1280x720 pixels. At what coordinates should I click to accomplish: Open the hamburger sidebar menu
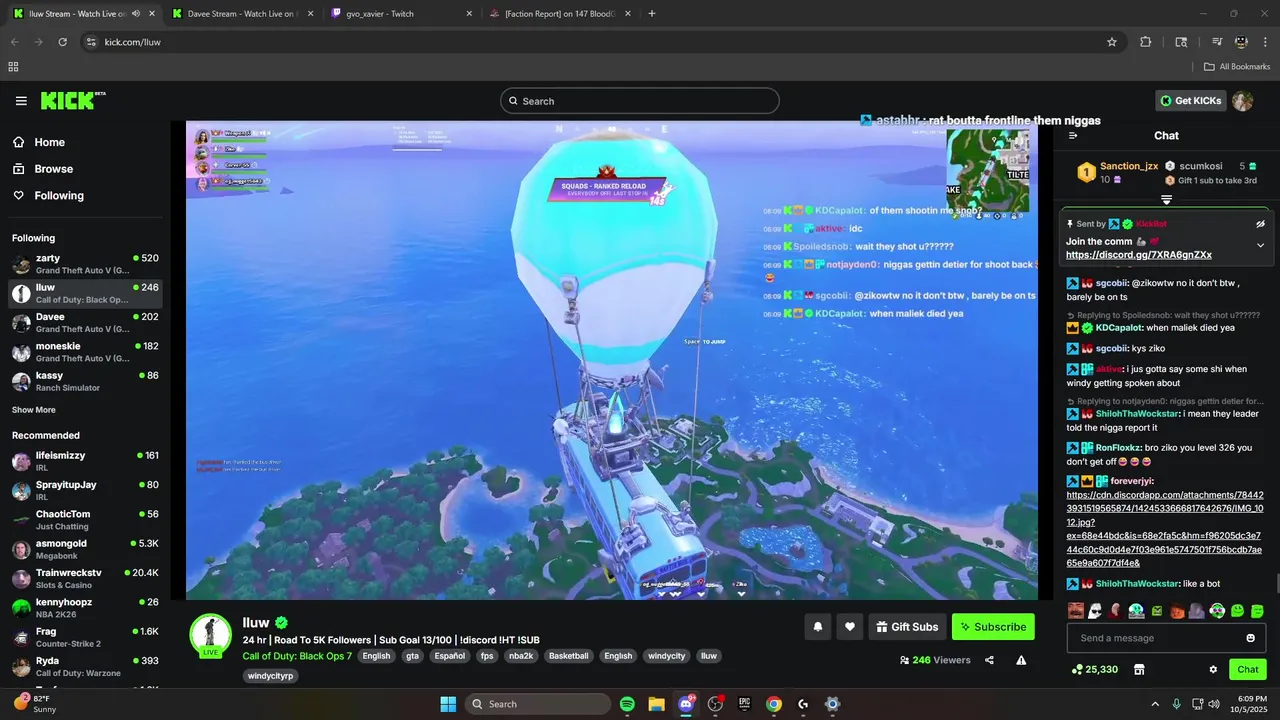pos(21,101)
